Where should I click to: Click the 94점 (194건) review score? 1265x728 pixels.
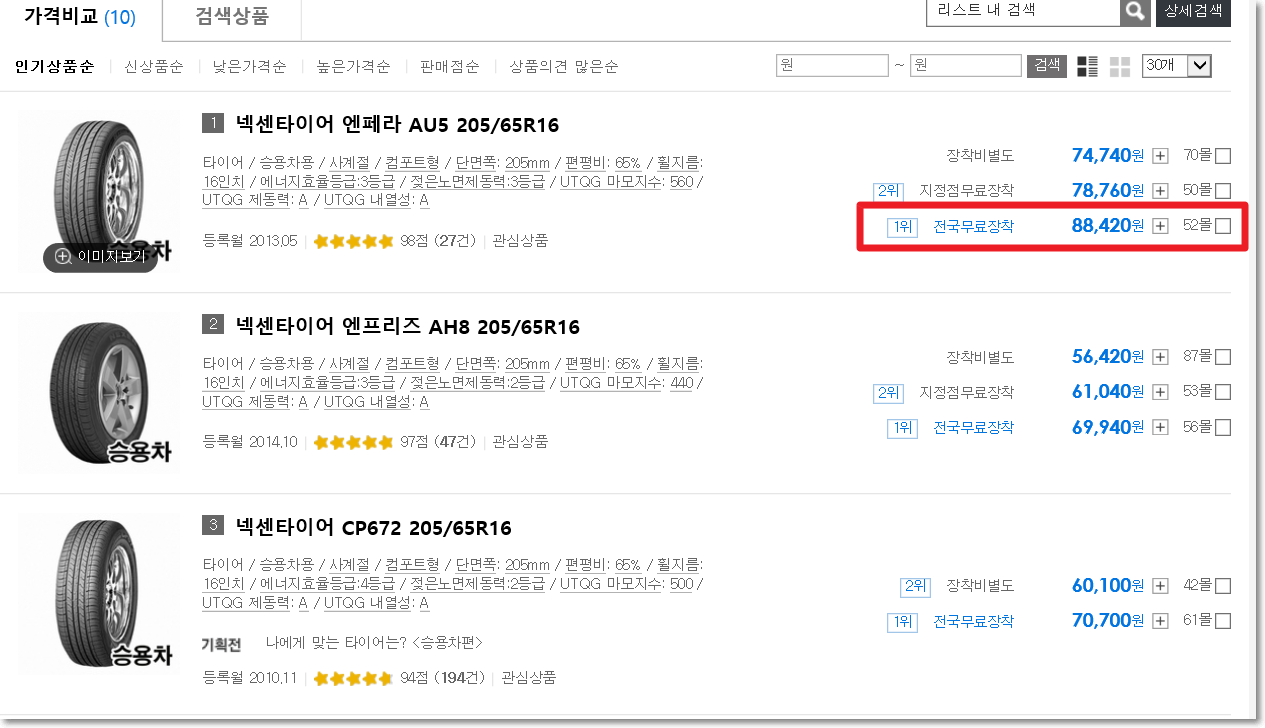click(443, 678)
